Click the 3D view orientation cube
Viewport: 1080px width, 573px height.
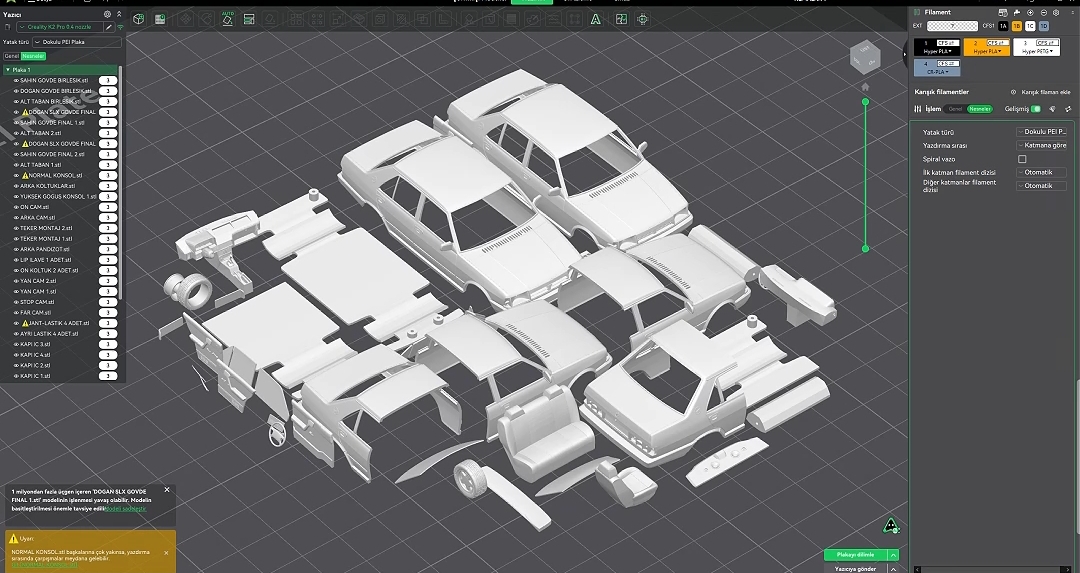click(864, 58)
